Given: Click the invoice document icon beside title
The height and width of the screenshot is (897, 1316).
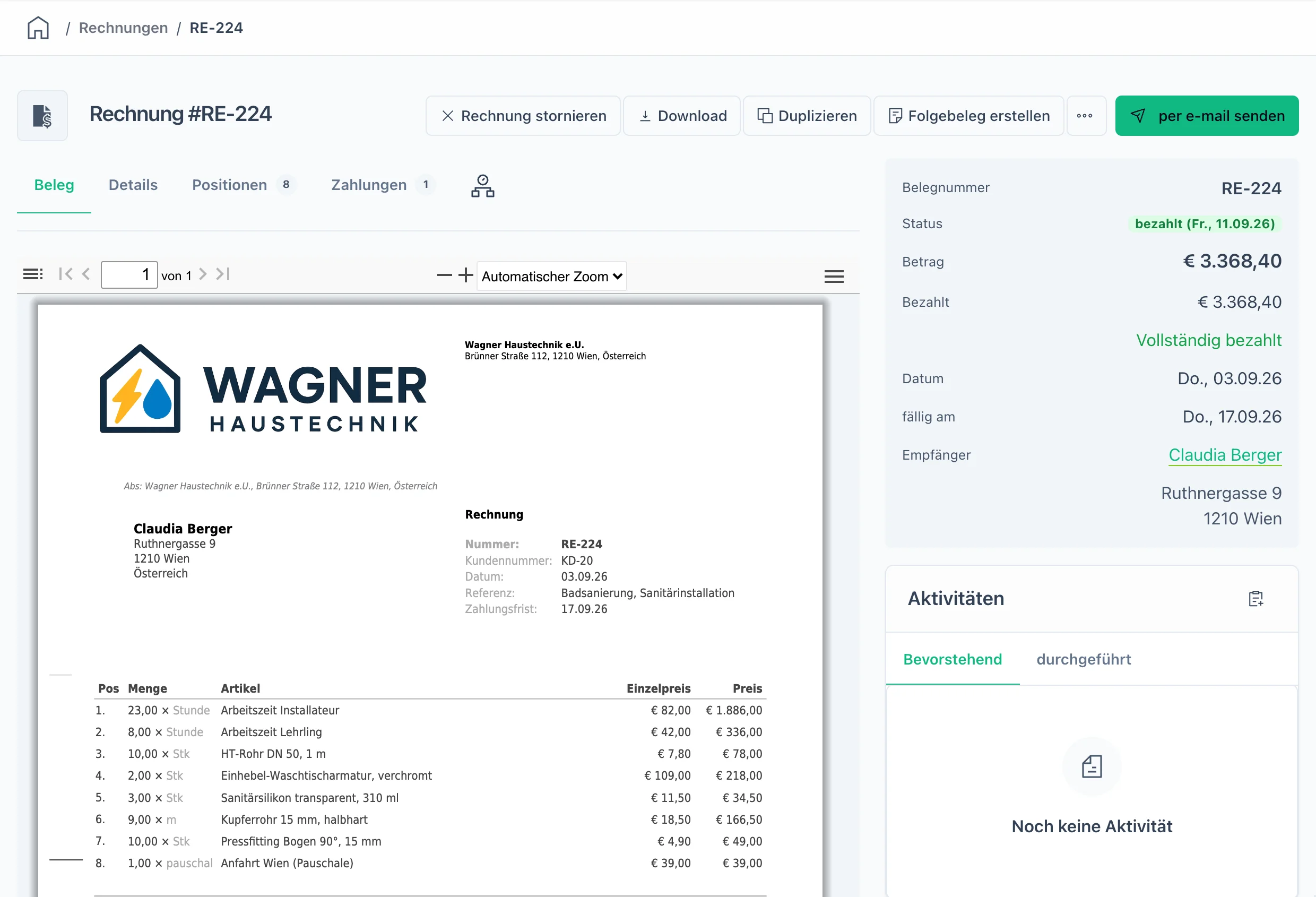Looking at the screenshot, I should [42, 116].
